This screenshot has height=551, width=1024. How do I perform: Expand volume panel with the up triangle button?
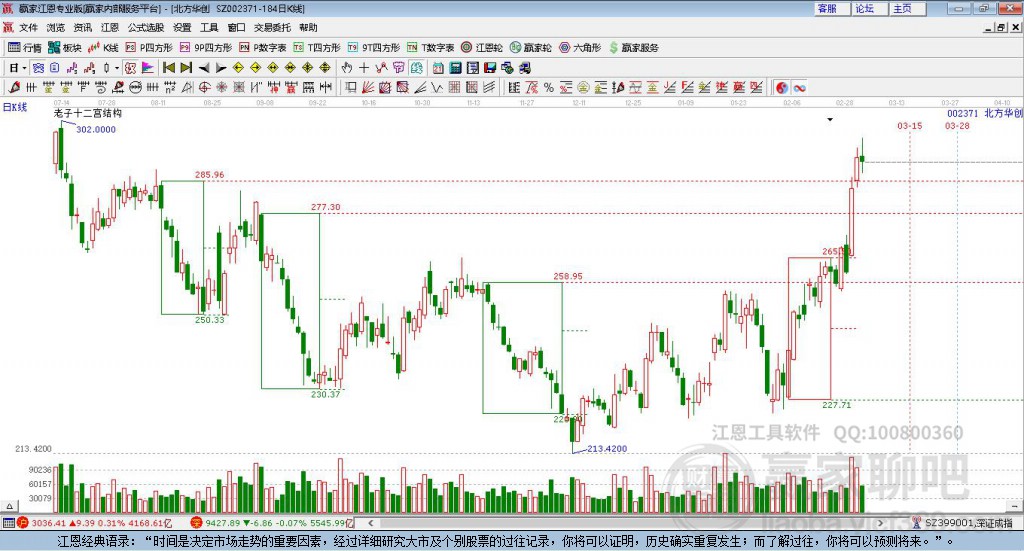click(x=9, y=506)
